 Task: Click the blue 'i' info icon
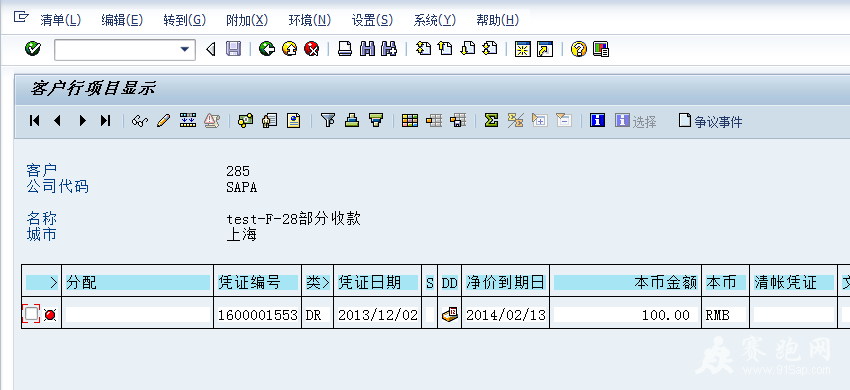pyautogui.click(x=597, y=120)
